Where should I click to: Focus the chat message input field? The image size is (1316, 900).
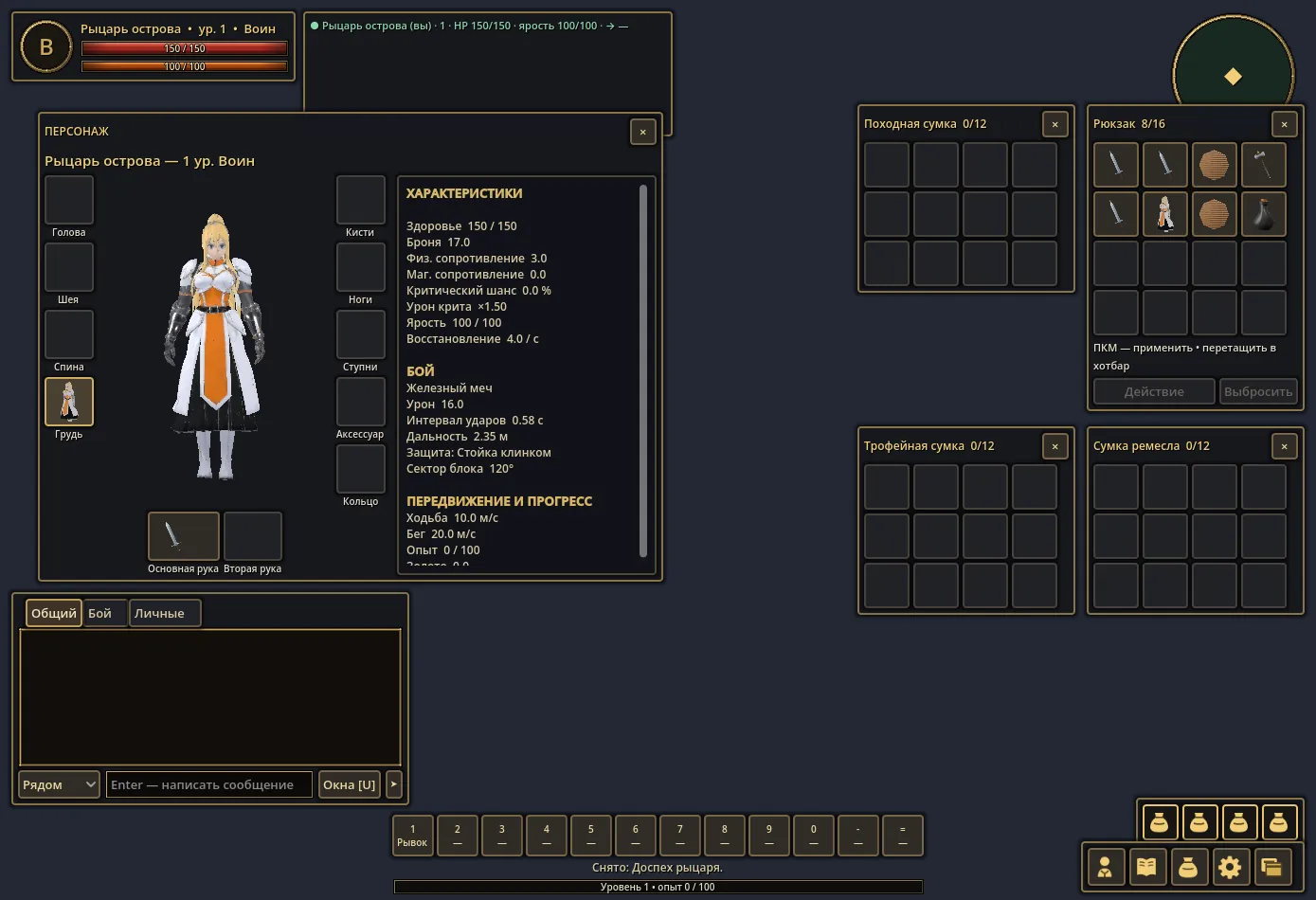coord(209,784)
